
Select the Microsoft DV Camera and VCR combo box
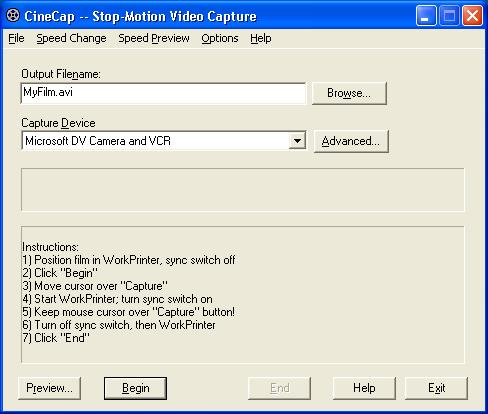tap(164, 141)
